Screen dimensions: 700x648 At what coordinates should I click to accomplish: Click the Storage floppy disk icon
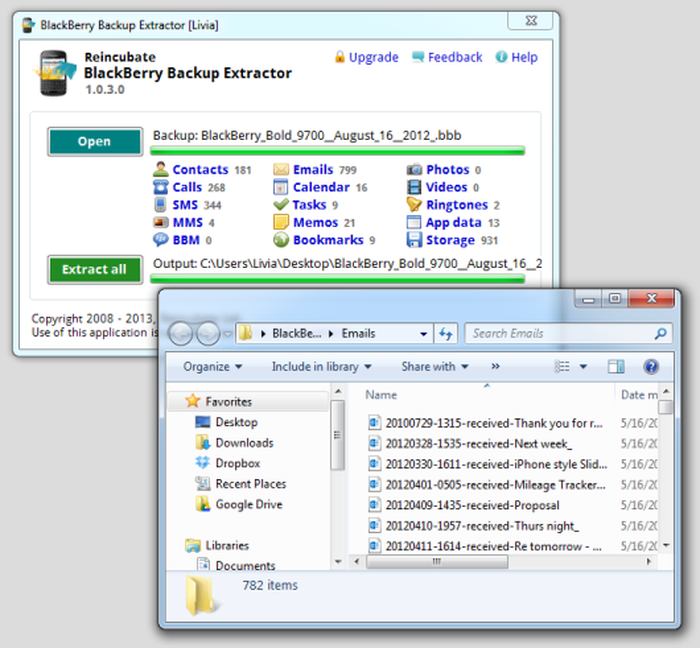coord(414,240)
